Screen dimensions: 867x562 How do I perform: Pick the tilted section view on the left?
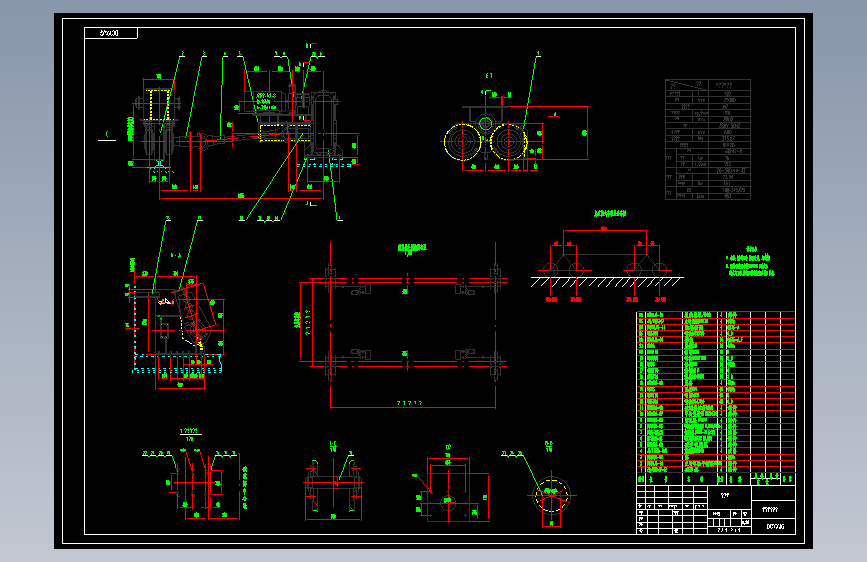(x=176, y=321)
